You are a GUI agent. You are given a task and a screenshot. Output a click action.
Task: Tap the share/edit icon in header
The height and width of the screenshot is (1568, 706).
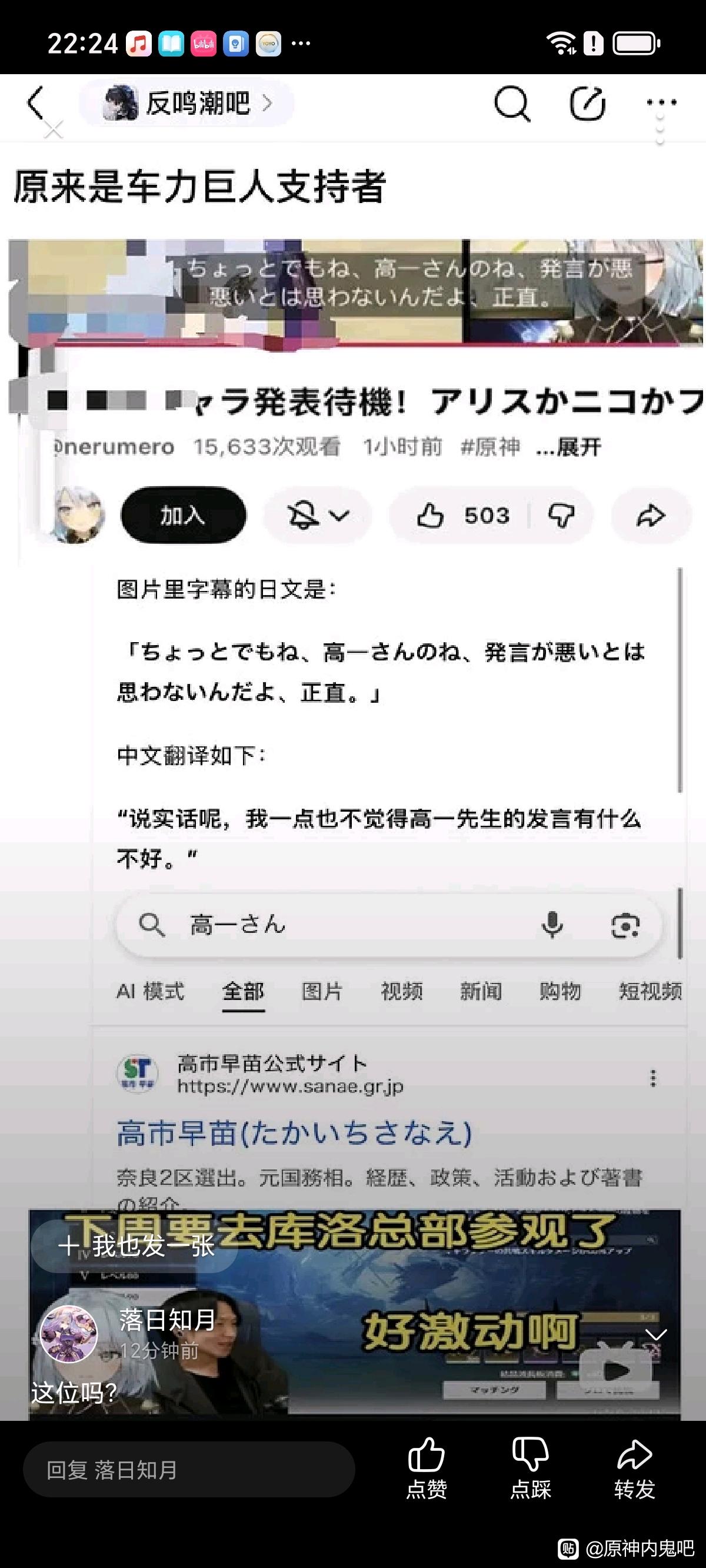tap(587, 103)
